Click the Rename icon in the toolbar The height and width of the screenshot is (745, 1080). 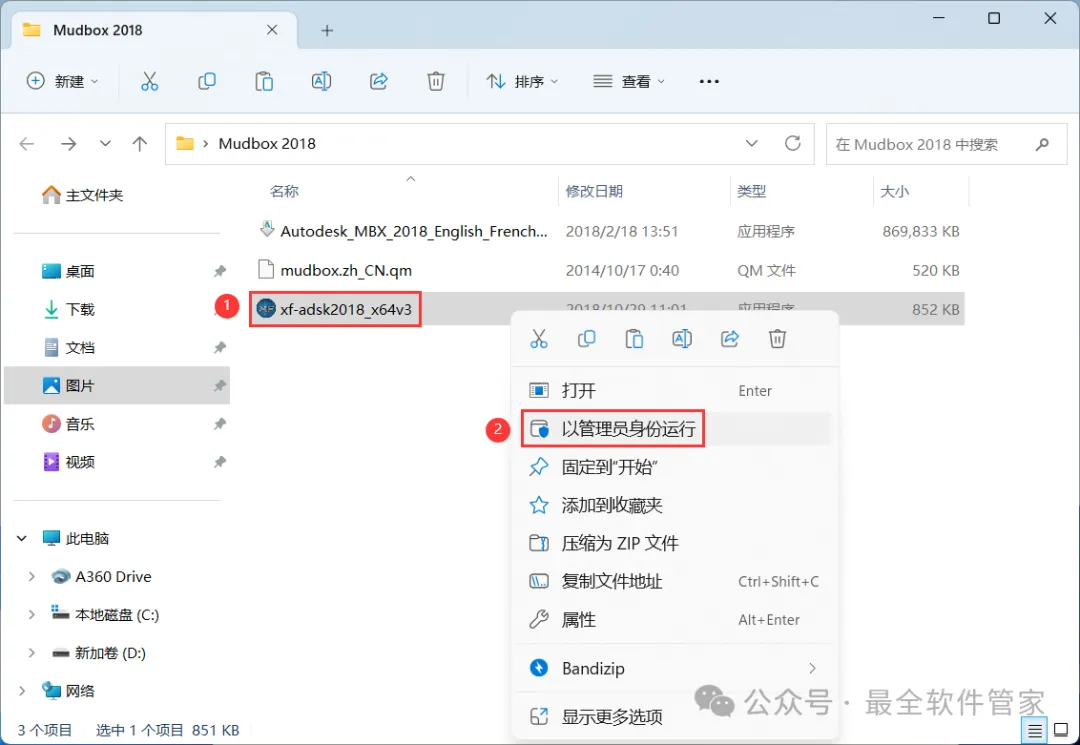coord(321,81)
